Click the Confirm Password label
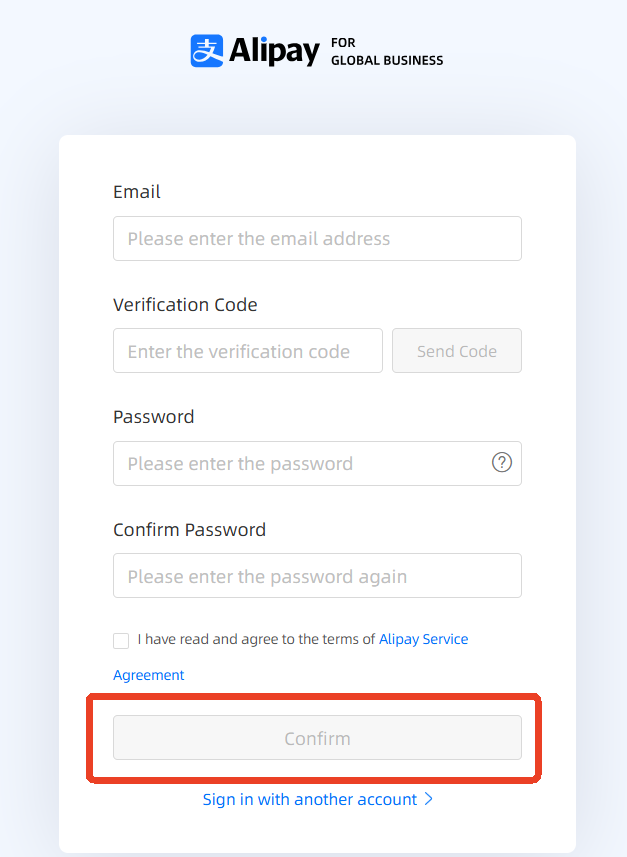This screenshot has height=857, width=627. (189, 530)
